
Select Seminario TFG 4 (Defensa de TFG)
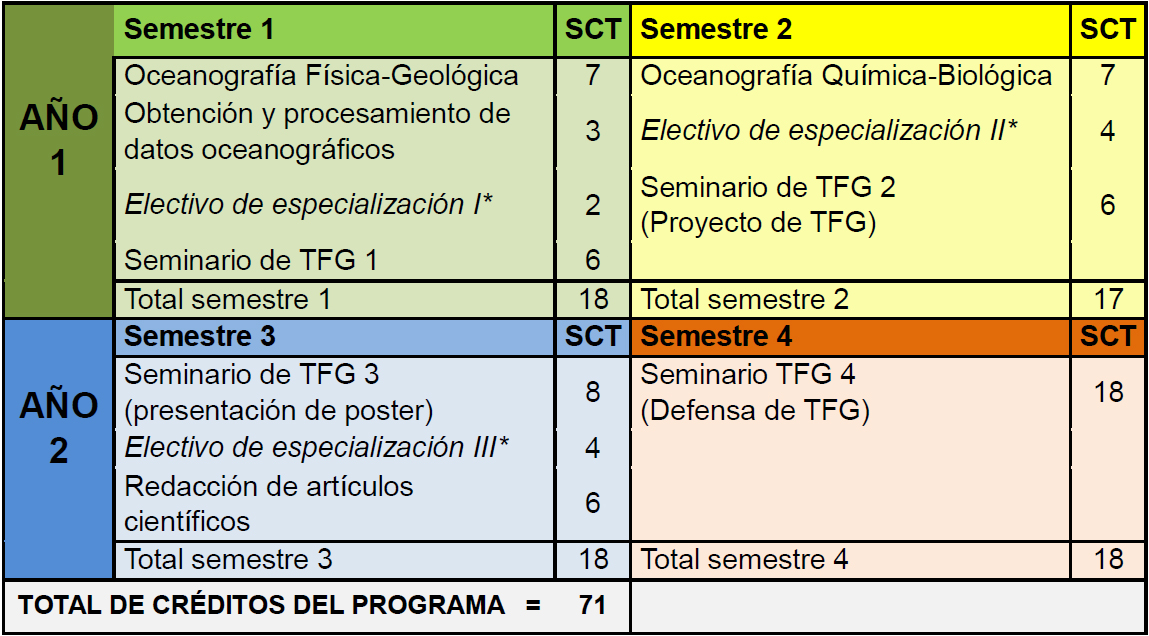tap(755, 393)
